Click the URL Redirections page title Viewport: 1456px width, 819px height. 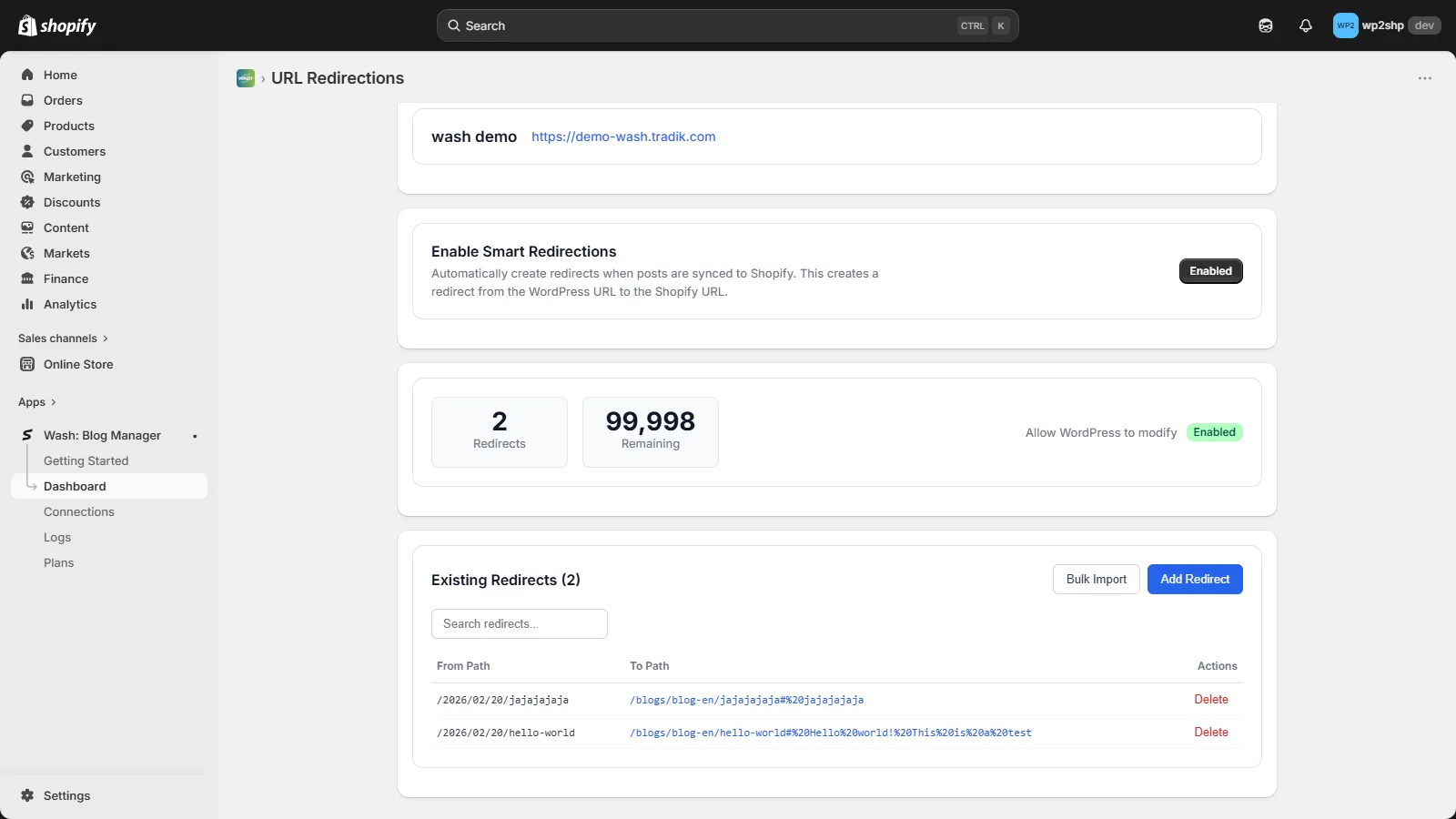click(338, 78)
